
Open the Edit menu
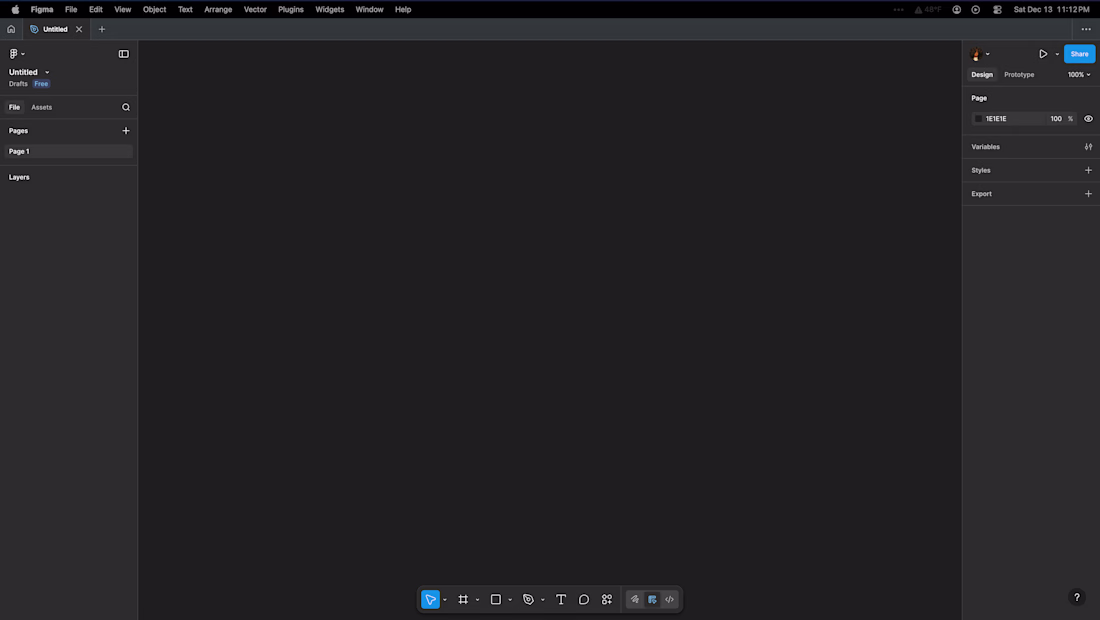pyautogui.click(x=95, y=10)
